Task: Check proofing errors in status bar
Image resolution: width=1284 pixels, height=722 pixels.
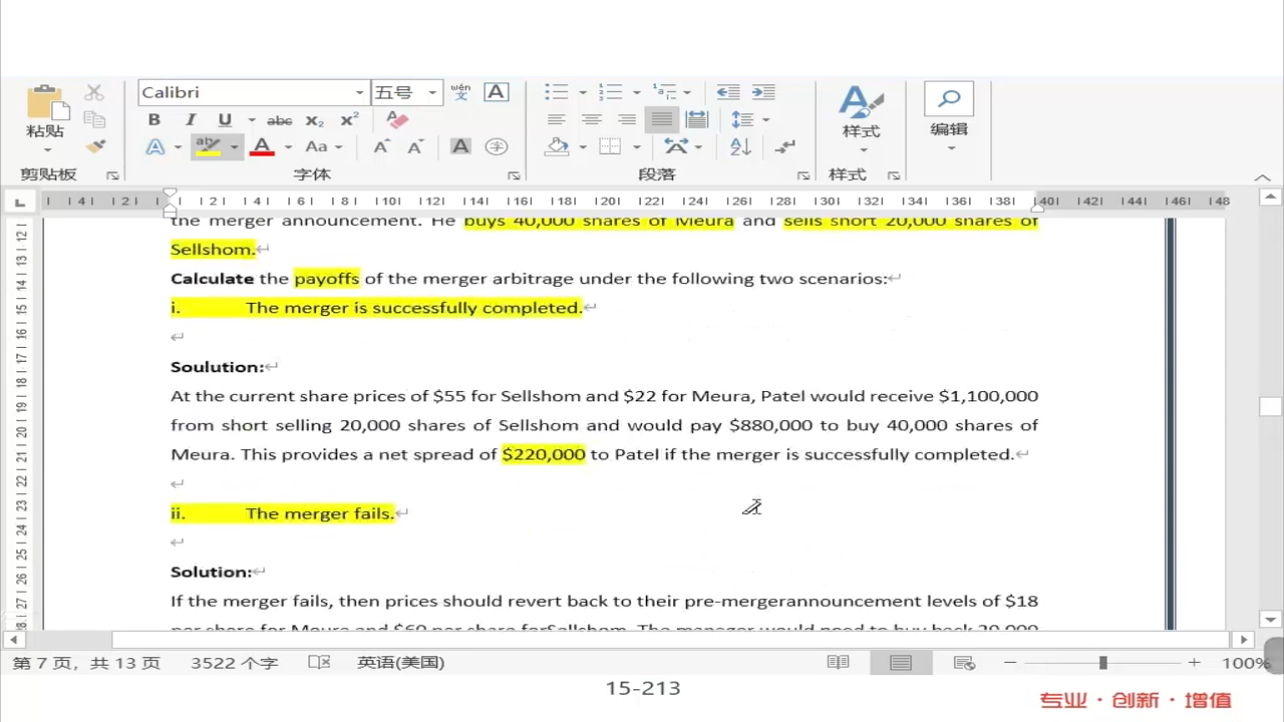Action: point(319,662)
